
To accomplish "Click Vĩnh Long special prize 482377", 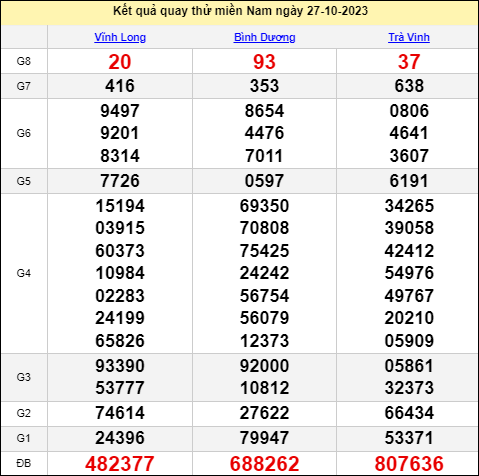I will tap(120, 463).
